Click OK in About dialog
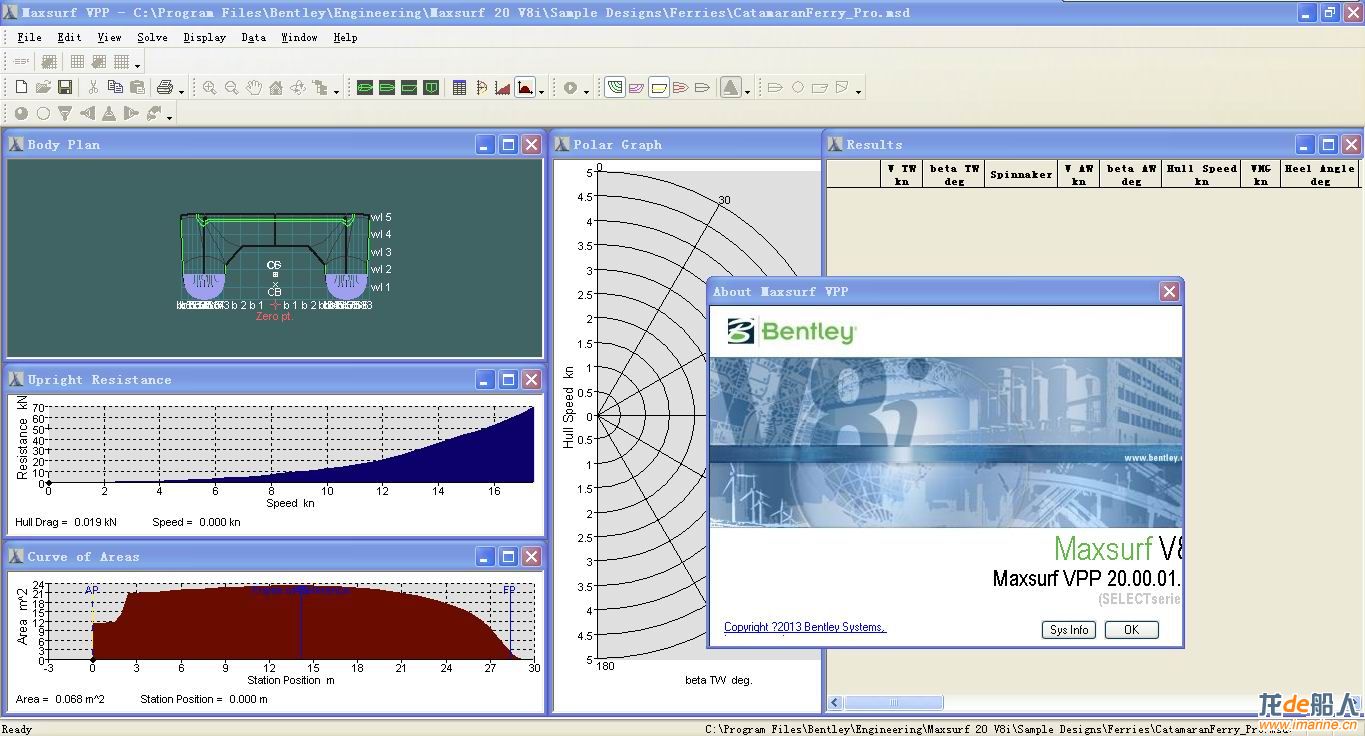The width and height of the screenshot is (1365, 736). [x=1131, y=630]
